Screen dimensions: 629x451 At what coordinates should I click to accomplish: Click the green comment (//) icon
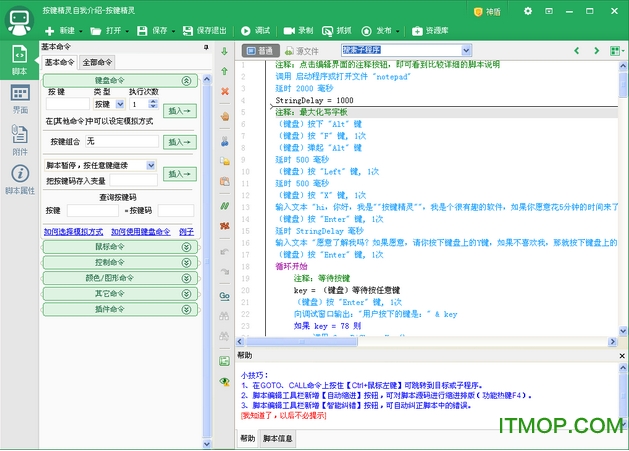click(x=225, y=206)
